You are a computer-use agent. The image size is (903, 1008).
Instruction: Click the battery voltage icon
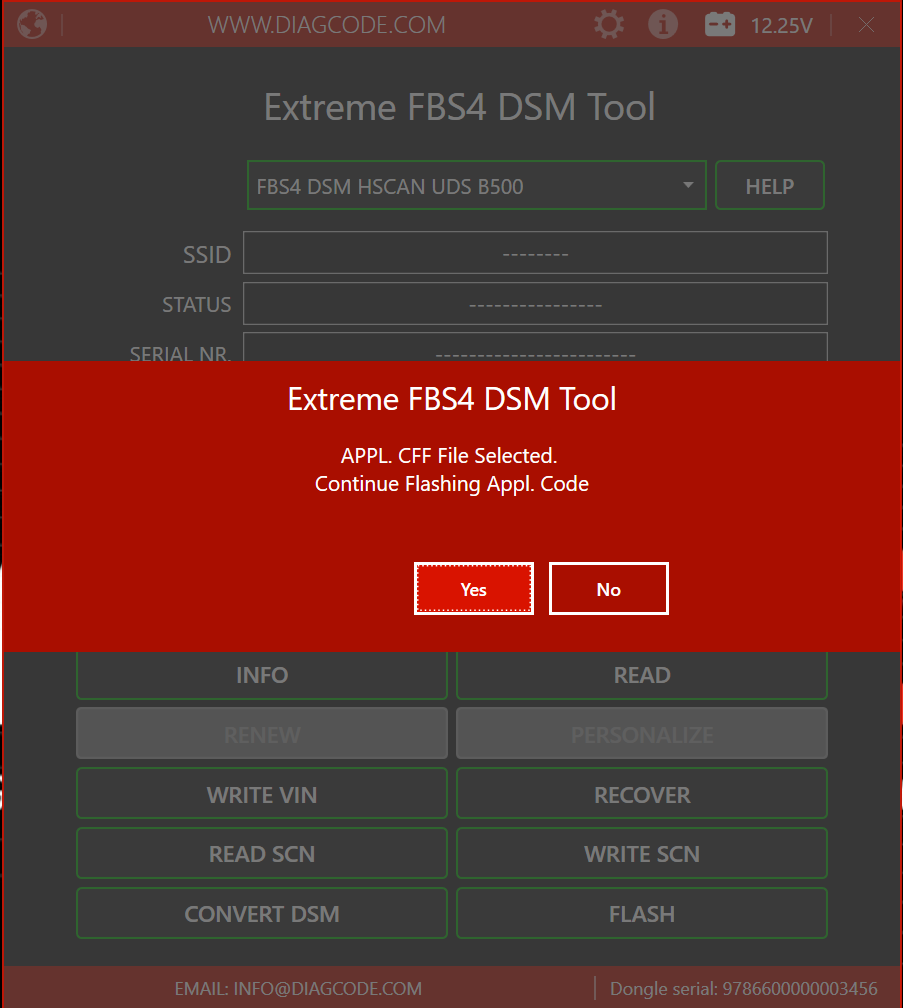coord(720,25)
